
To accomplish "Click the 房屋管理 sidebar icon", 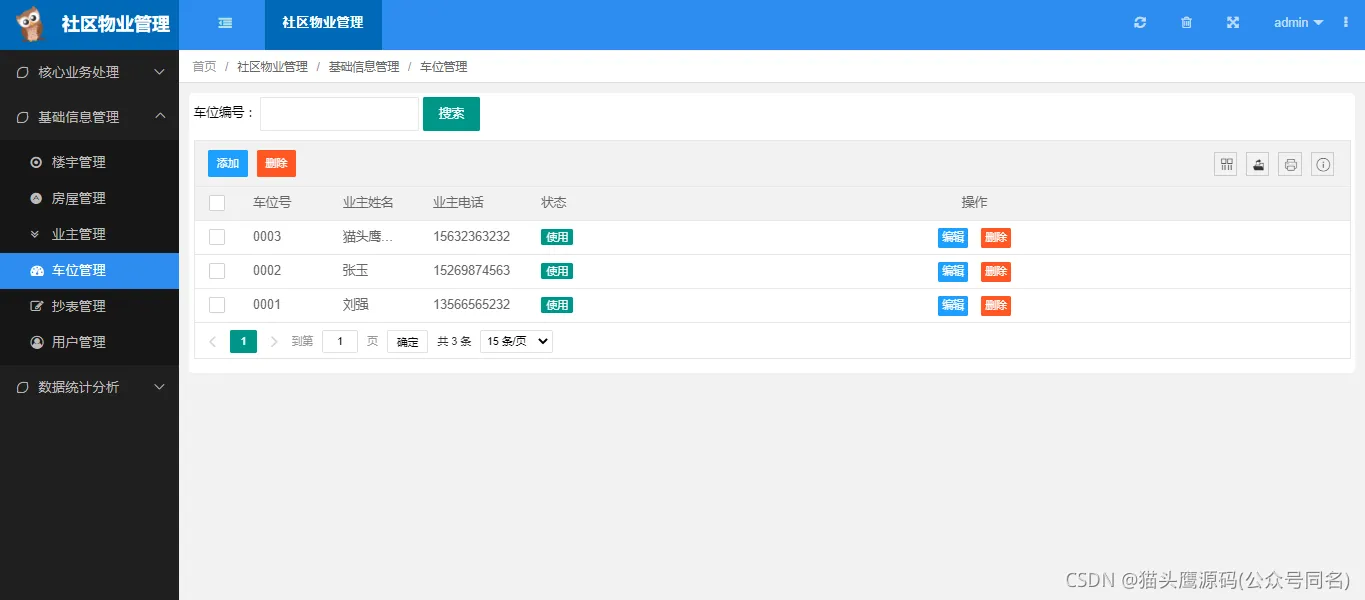I will point(37,198).
